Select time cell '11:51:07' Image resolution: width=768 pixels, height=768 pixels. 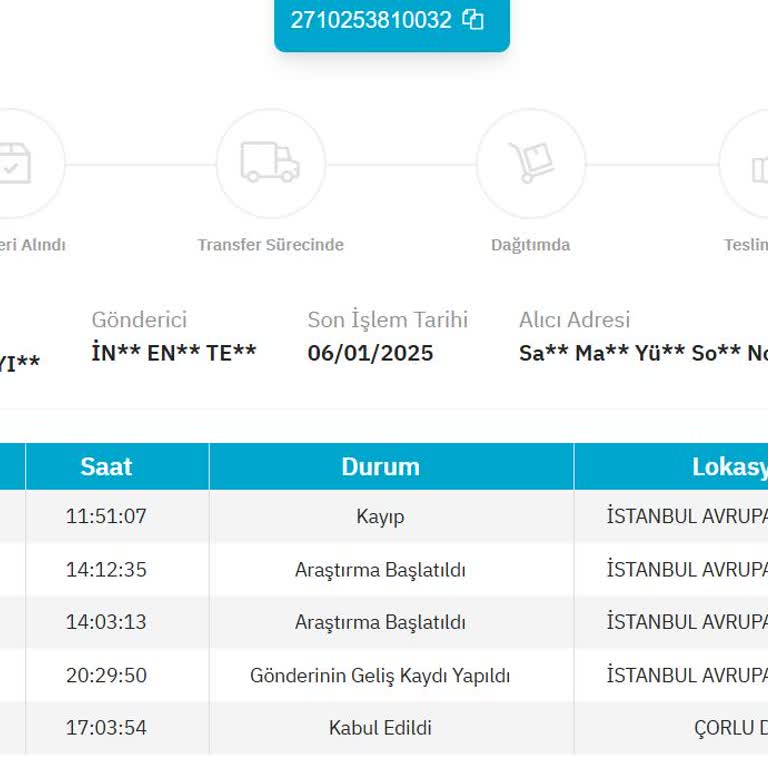click(x=106, y=516)
